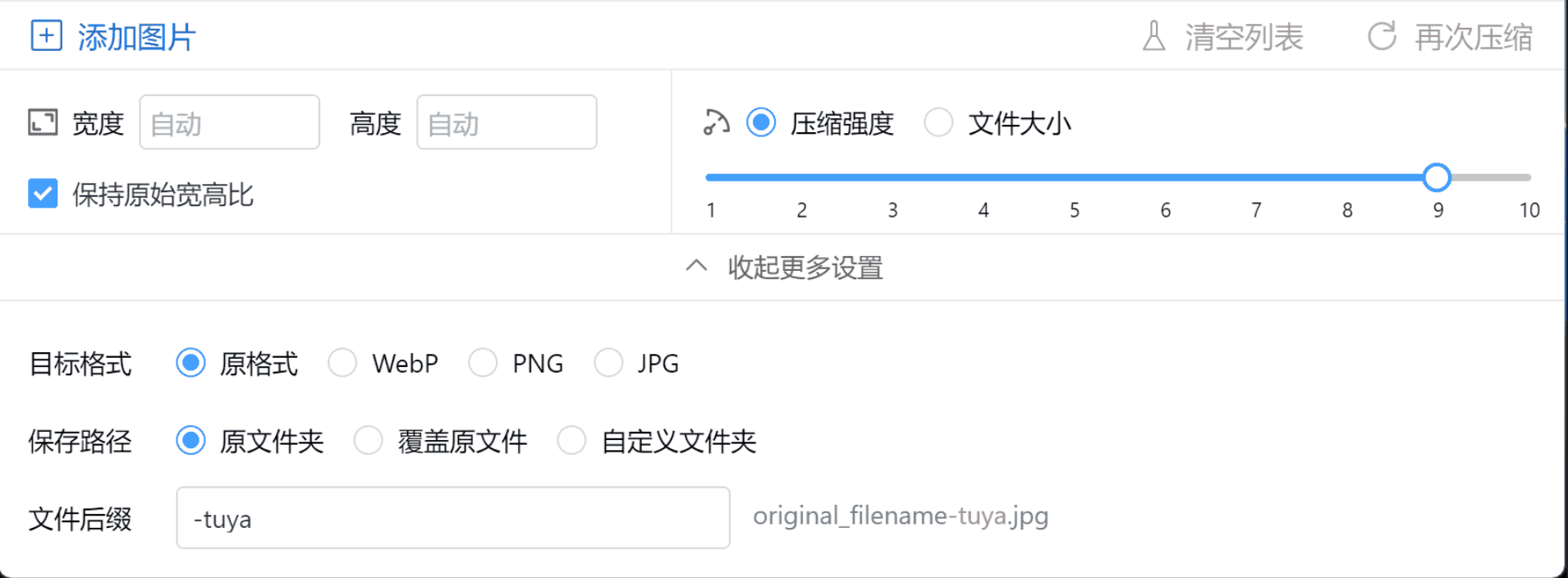Select 压缩强度 compression mode

click(x=761, y=122)
